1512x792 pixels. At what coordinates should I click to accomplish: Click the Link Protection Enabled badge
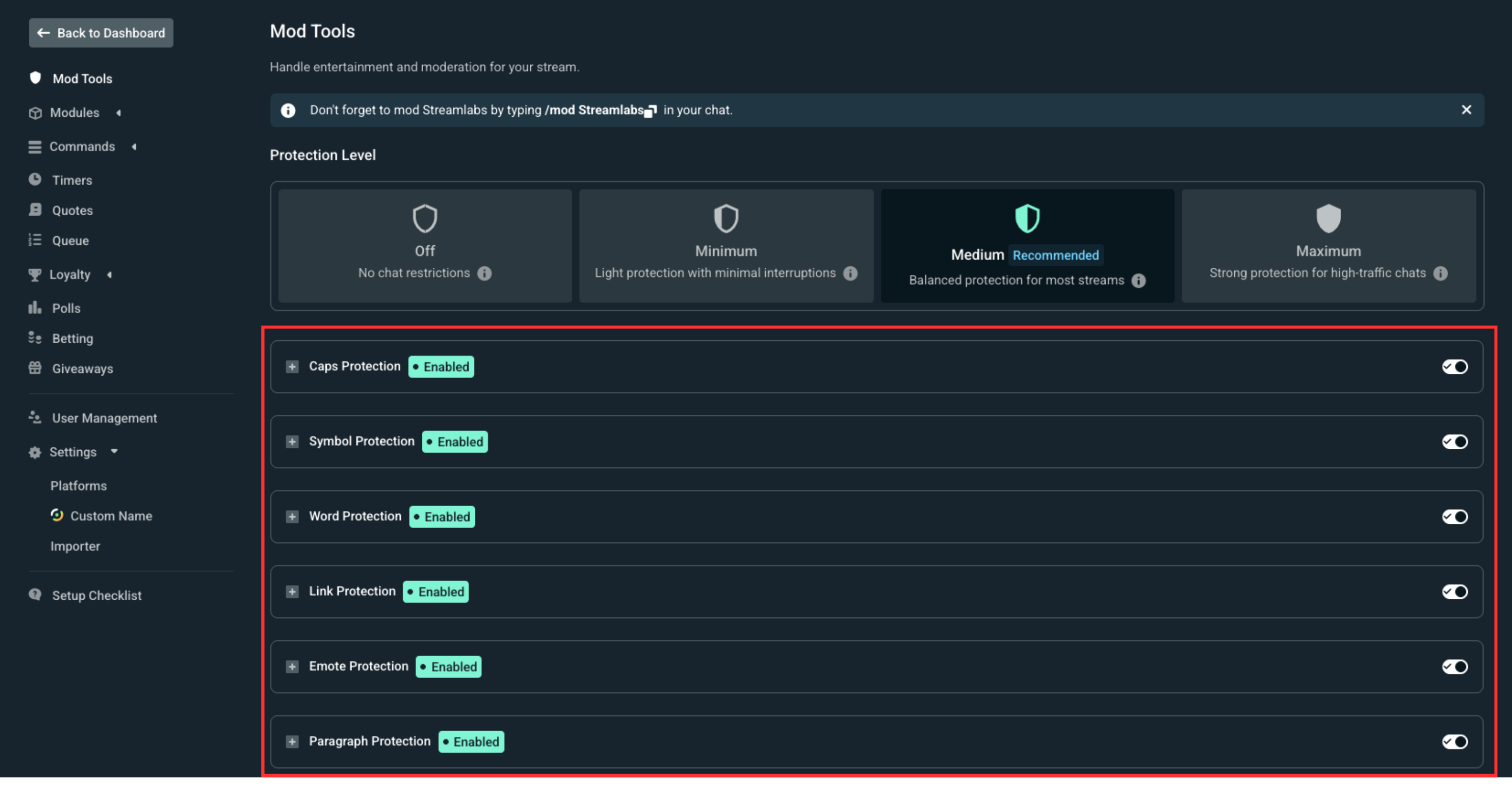point(435,592)
